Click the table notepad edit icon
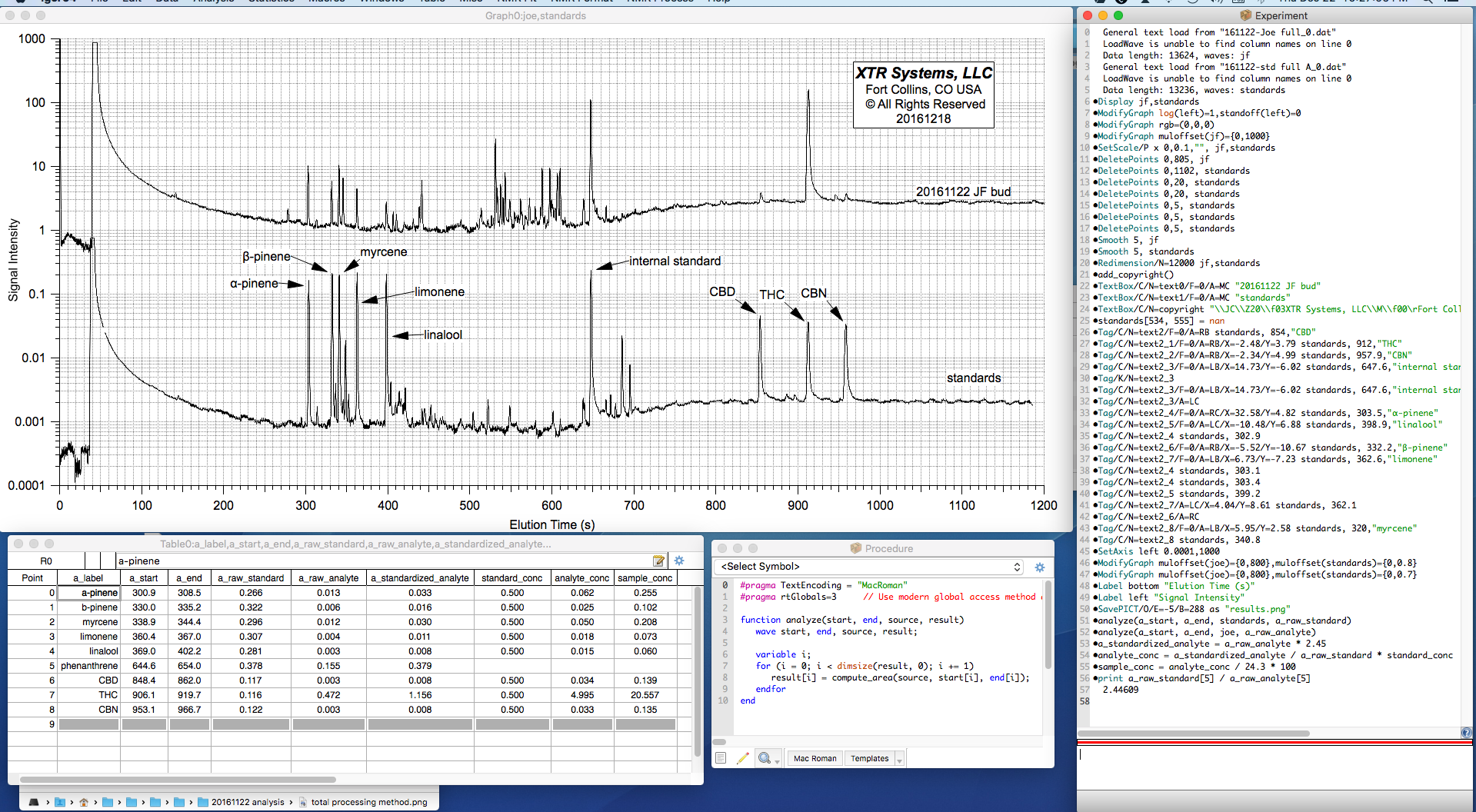 [658, 561]
